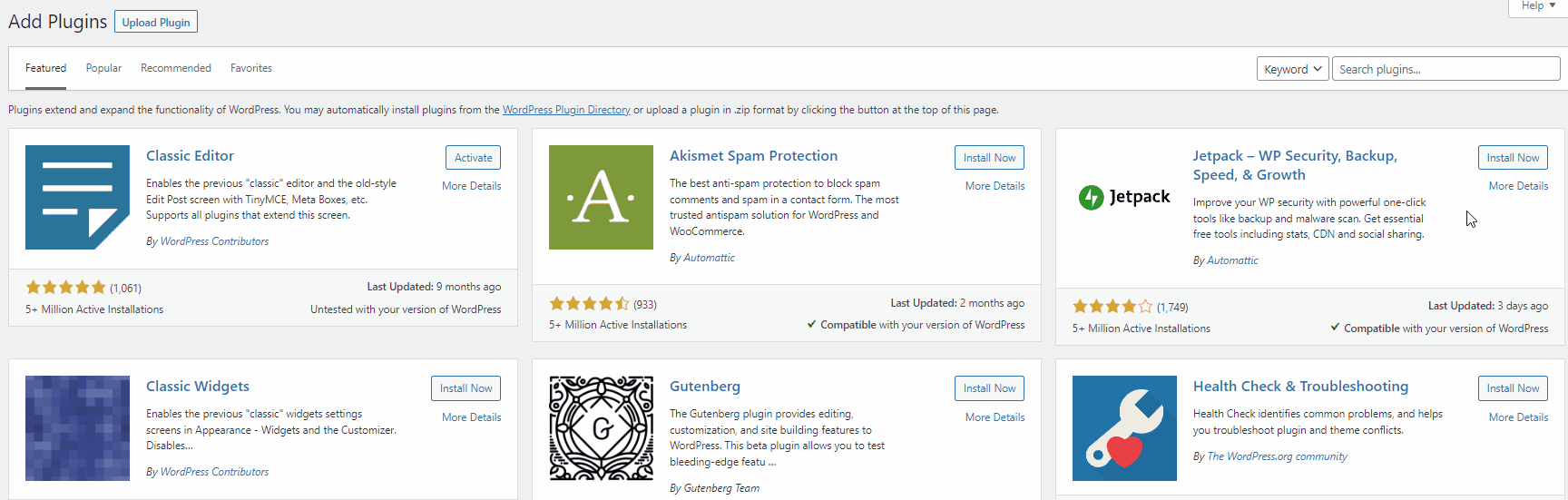Click the Health Check wrench icon
1568x500 pixels.
(x=1124, y=428)
